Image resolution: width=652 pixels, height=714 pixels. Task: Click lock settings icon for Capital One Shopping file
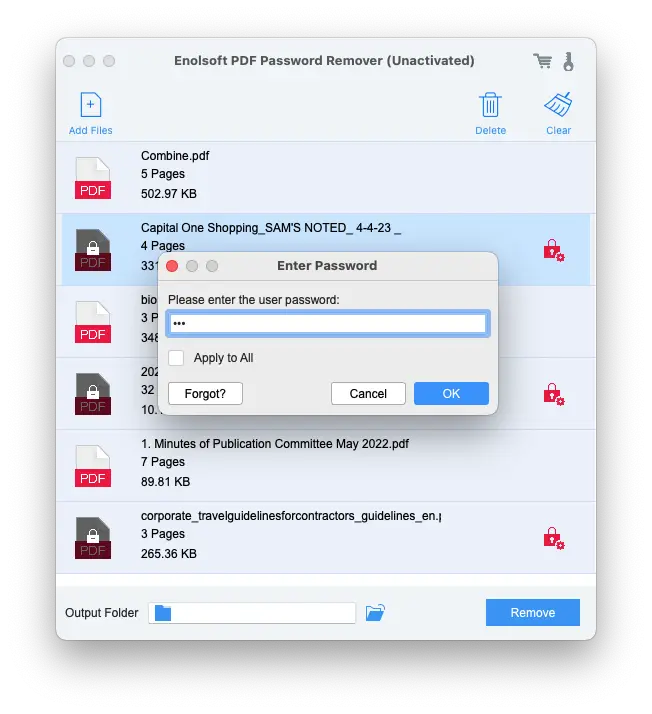pyautogui.click(x=554, y=250)
